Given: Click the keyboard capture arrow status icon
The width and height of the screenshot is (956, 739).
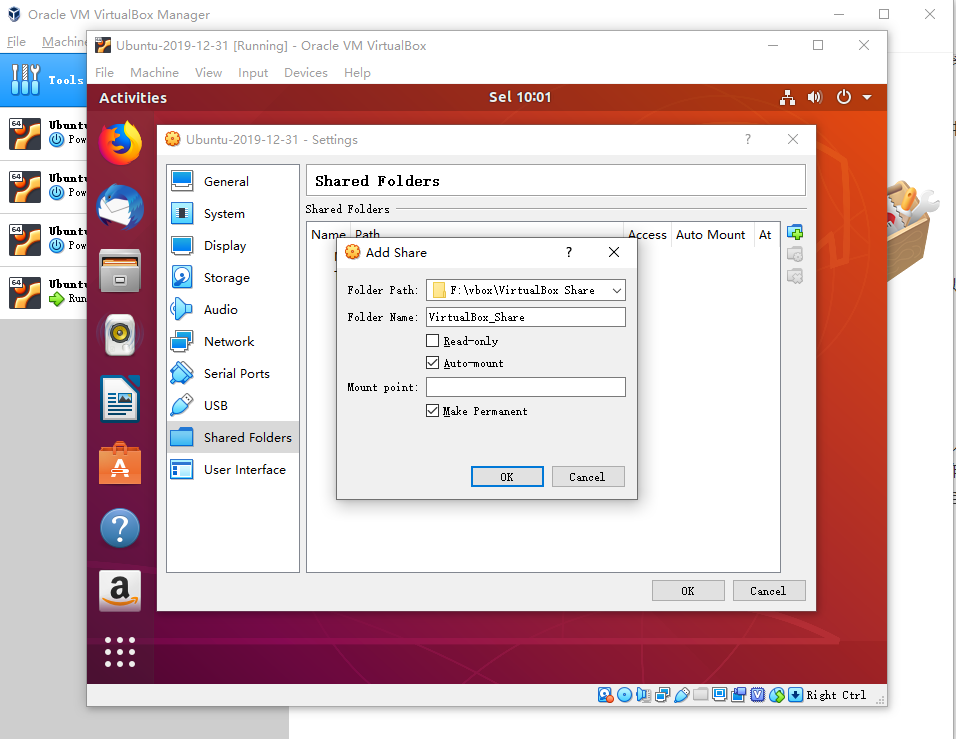Looking at the screenshot, I should click(796, 695).
